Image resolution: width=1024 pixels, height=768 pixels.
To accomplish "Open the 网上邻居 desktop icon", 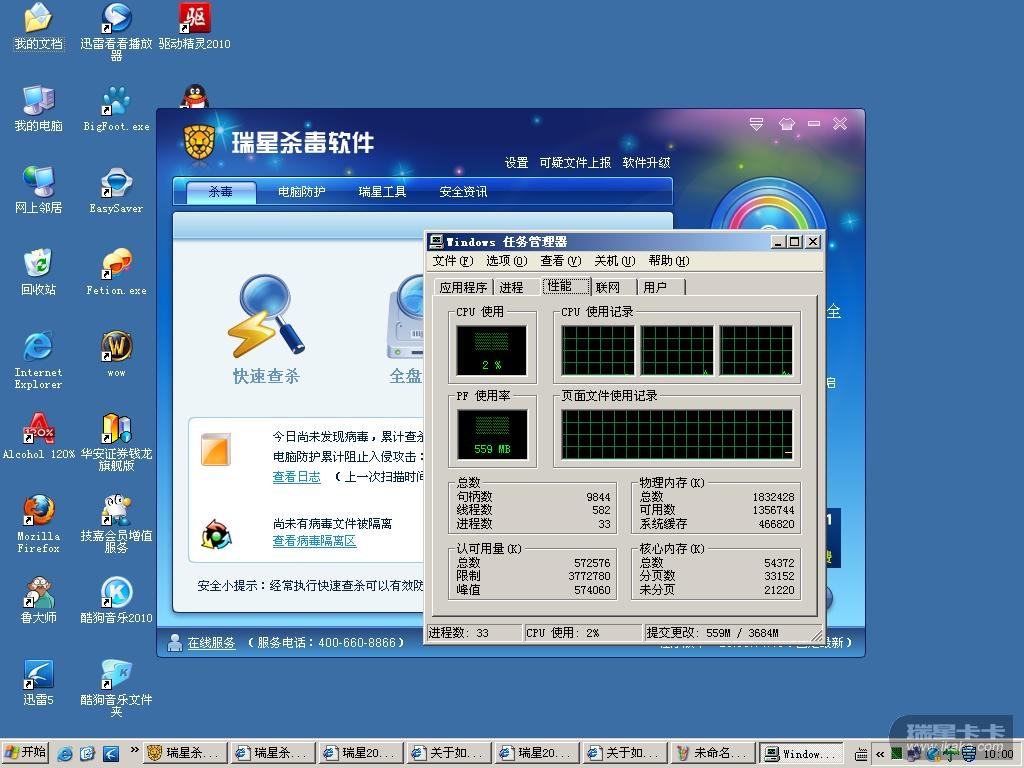I will (39, 190).
